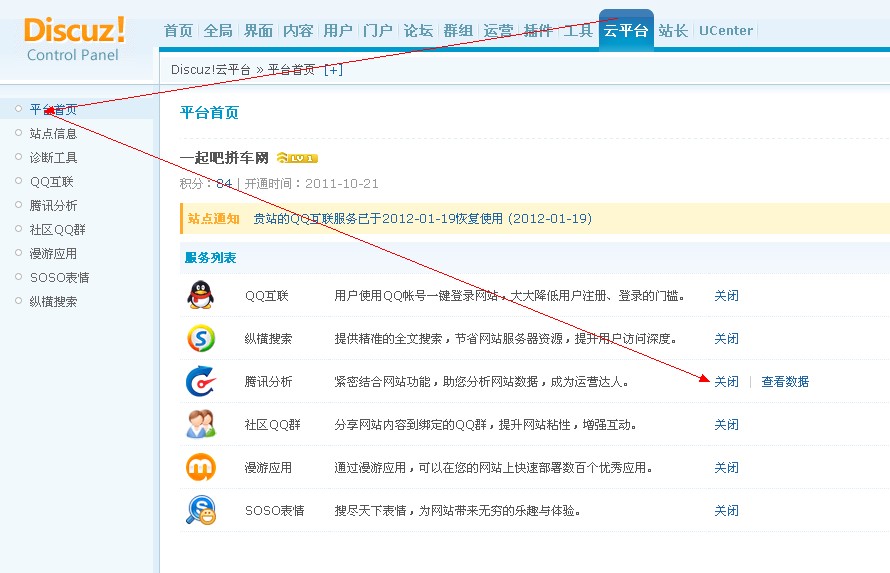The image size is (890, 573).
Task: Select 平台首页 in the sidebar
Action: [x=53, y=109]
